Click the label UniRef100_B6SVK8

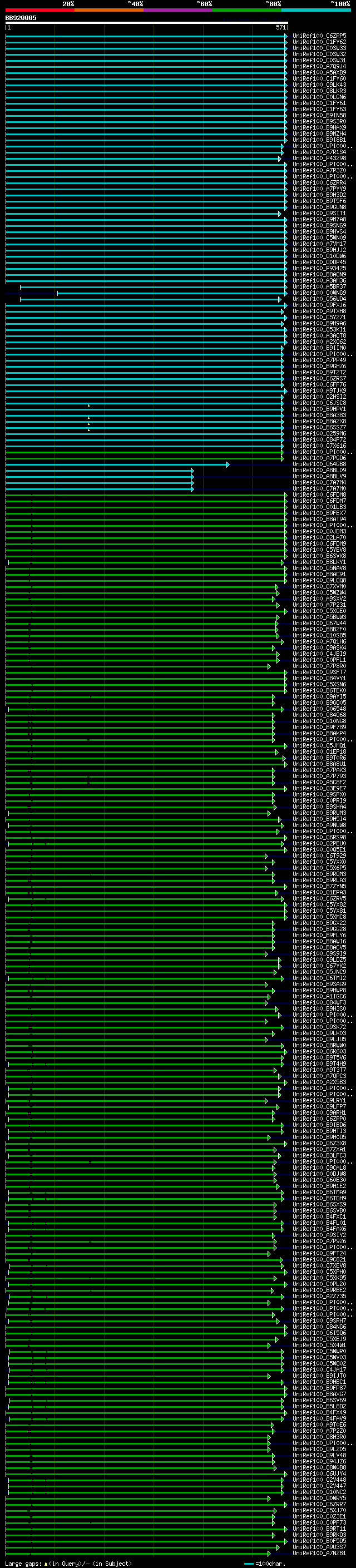319,556
